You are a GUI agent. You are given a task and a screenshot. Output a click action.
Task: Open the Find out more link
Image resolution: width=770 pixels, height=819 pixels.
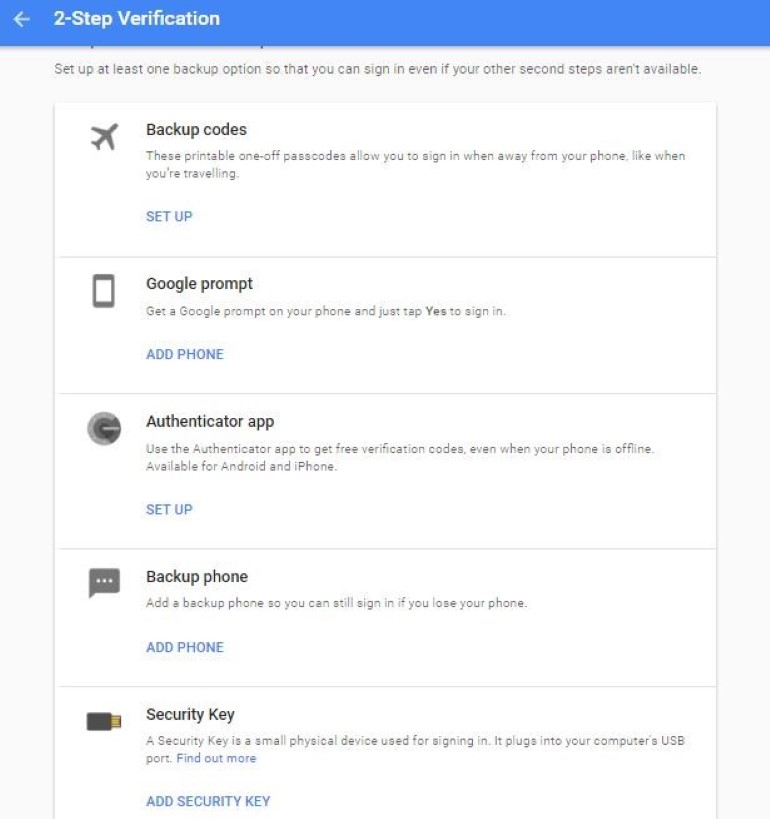click(216, 759)
